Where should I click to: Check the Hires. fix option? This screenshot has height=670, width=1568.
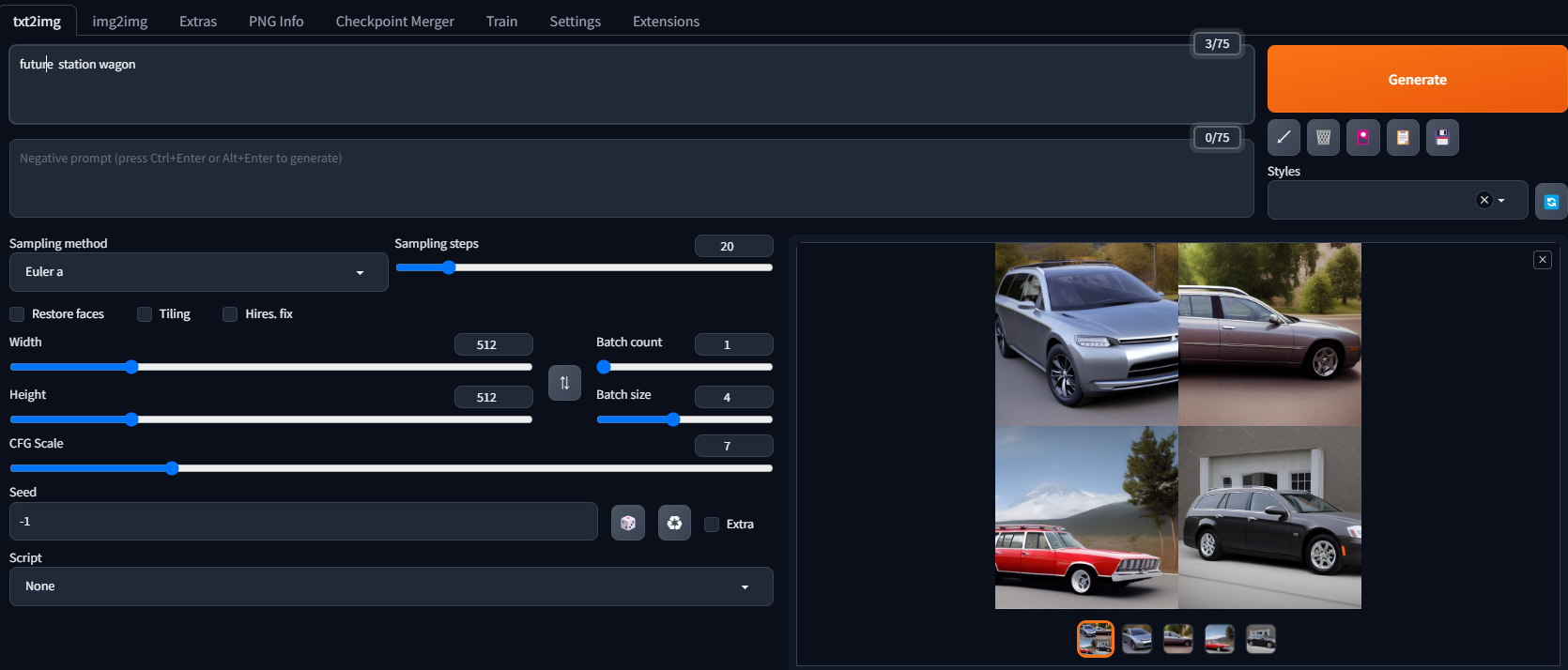coord(230,314)
